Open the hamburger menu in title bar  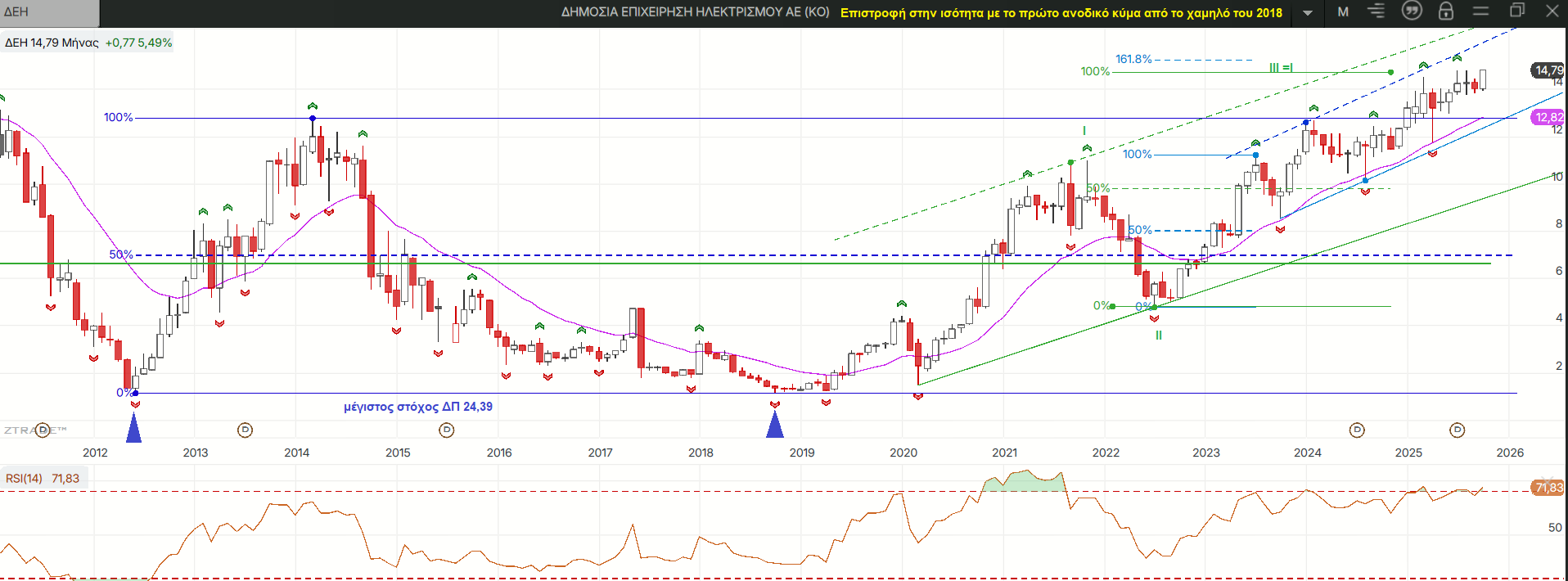click(x=1480, y=11)
